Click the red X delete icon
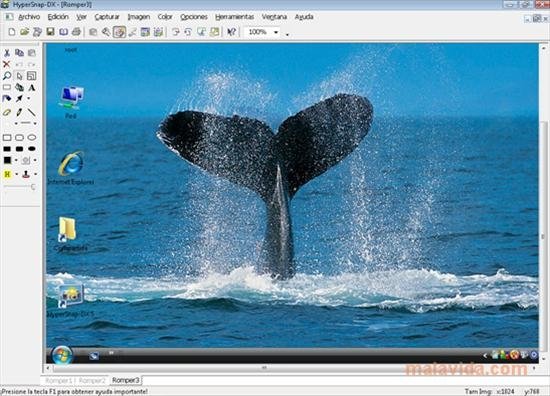Image resolution: width=550 pixels, height=396 pixels. [x=6, y=64]
